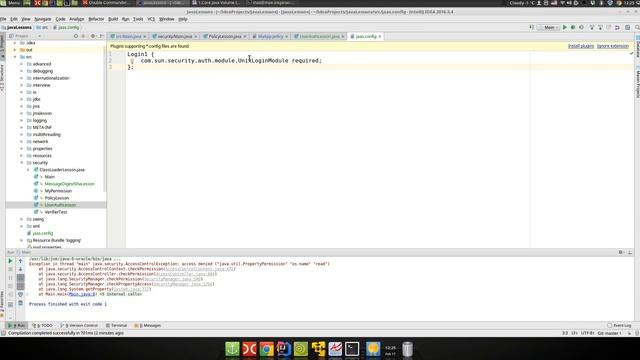Click the scroll from source target icon
The width and height of the screenshot is (640, 360).
tap(76, 36)
